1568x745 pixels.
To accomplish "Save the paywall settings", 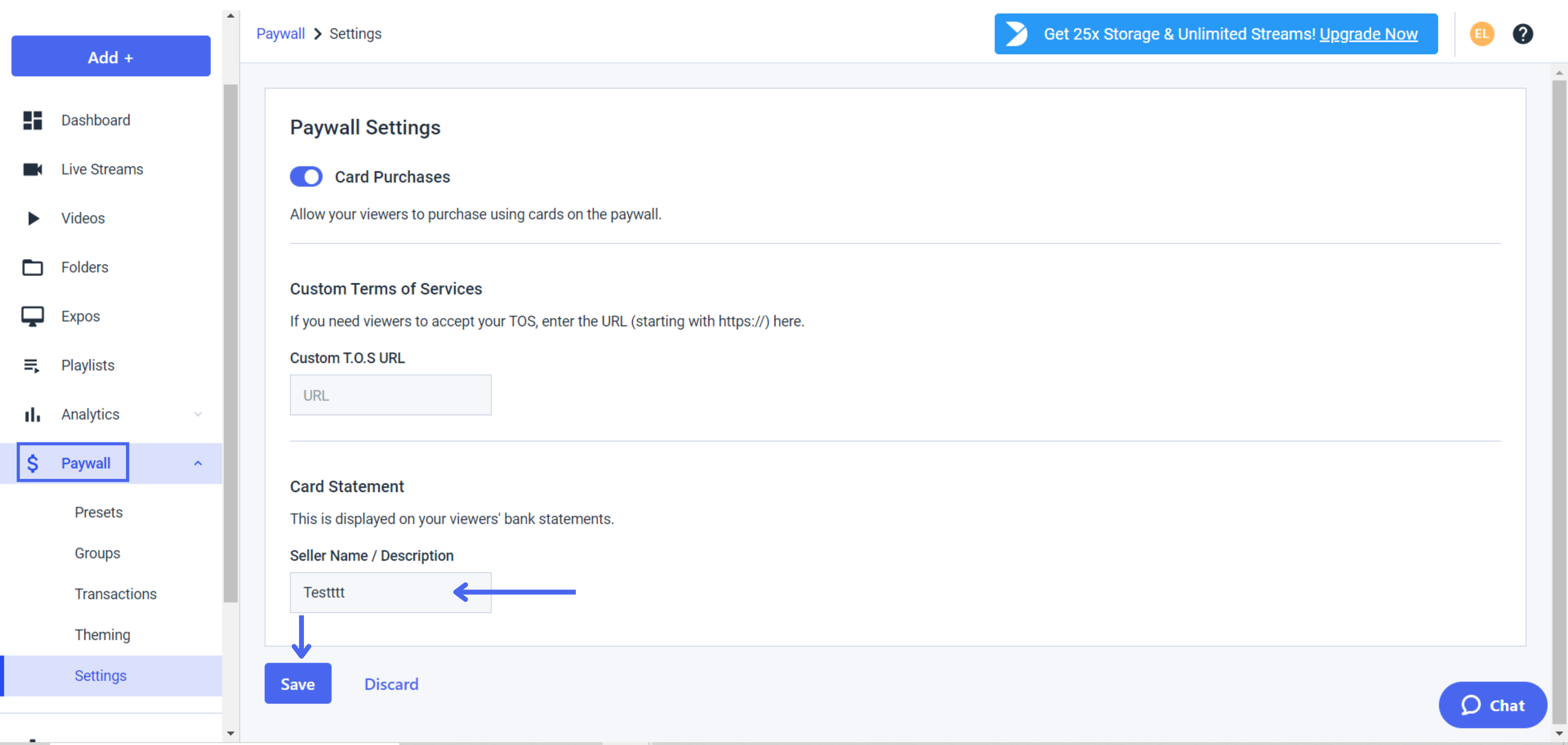I will coord(298,684).
